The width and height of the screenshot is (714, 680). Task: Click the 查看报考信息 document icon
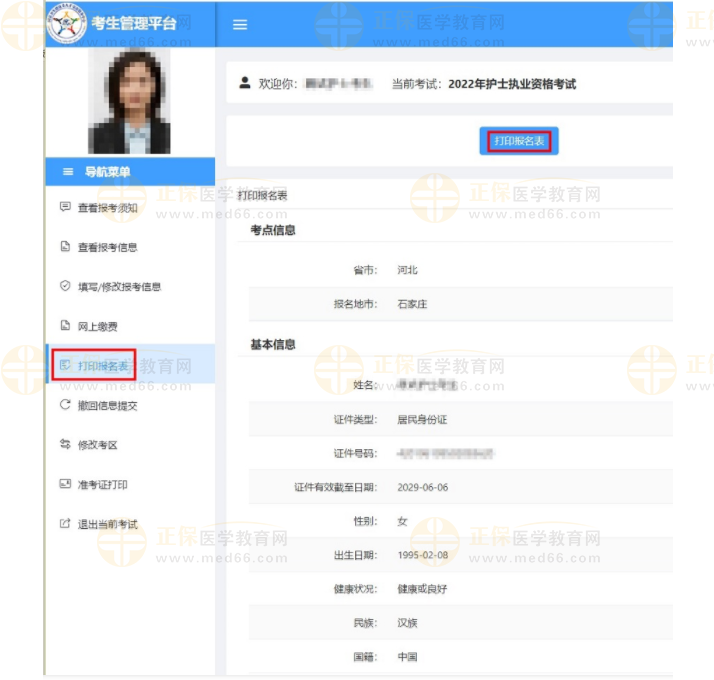click(x=66, y=247)
